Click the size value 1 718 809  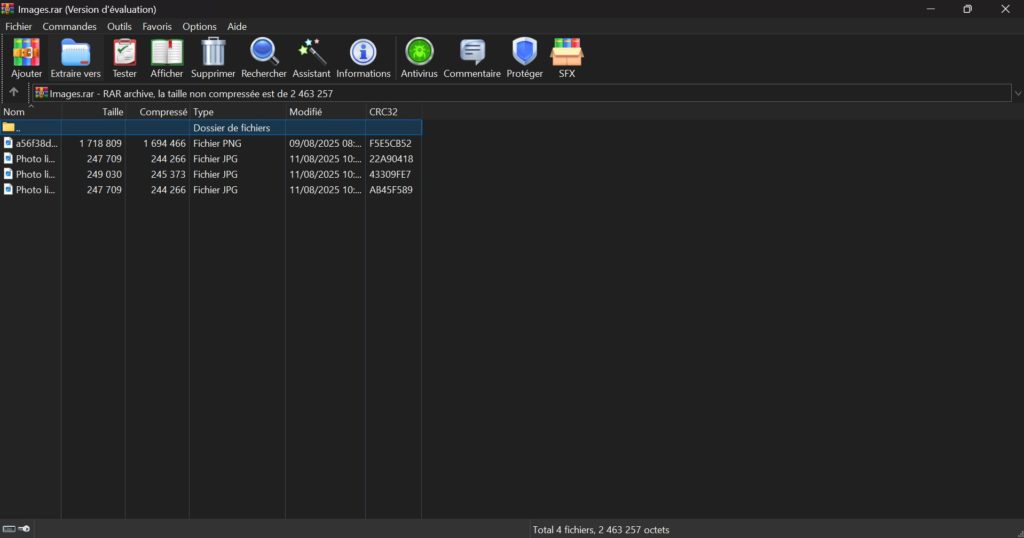pyautogui.click(x=101, y=143)
